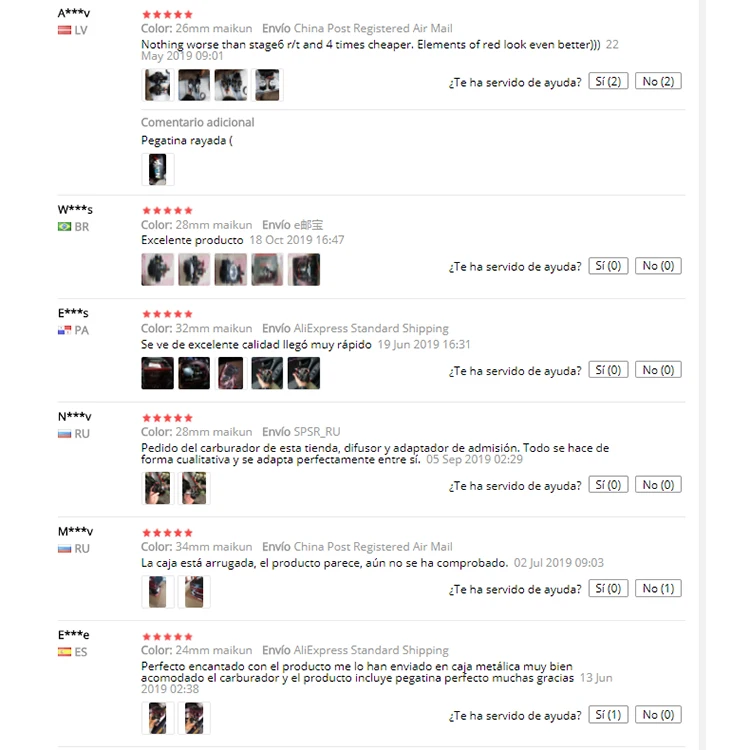
Task: Click the Latvia flag icon next to LV
Action: [x=65, y=30]
